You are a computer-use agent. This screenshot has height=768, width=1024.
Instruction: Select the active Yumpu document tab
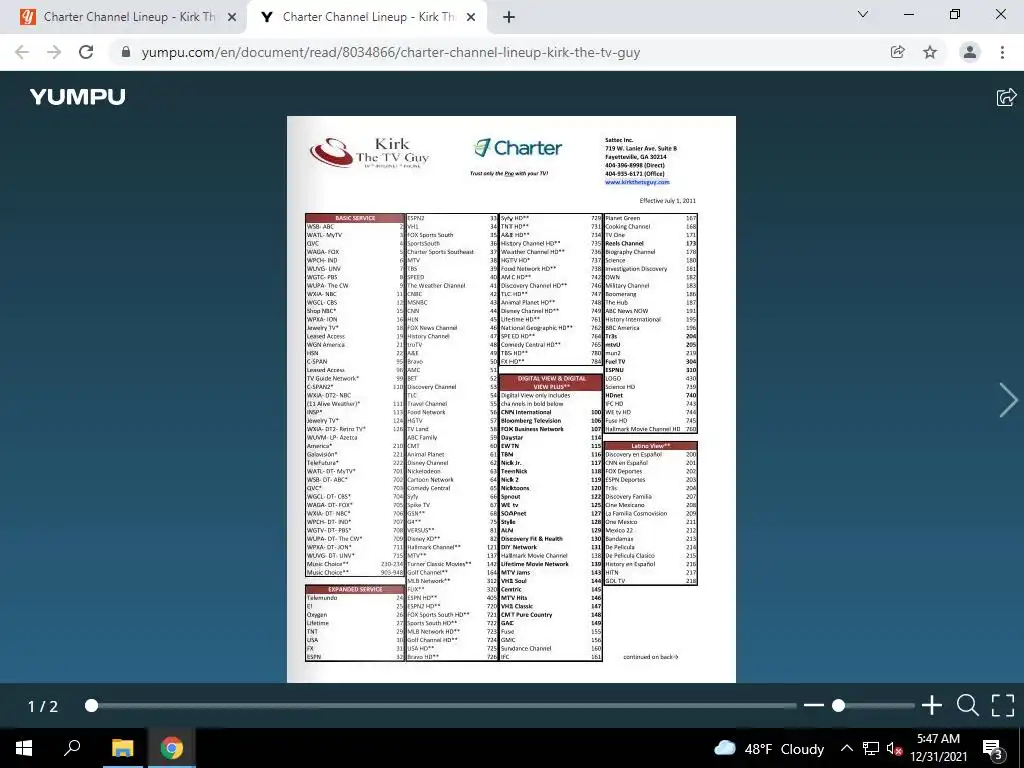[366, 18]
